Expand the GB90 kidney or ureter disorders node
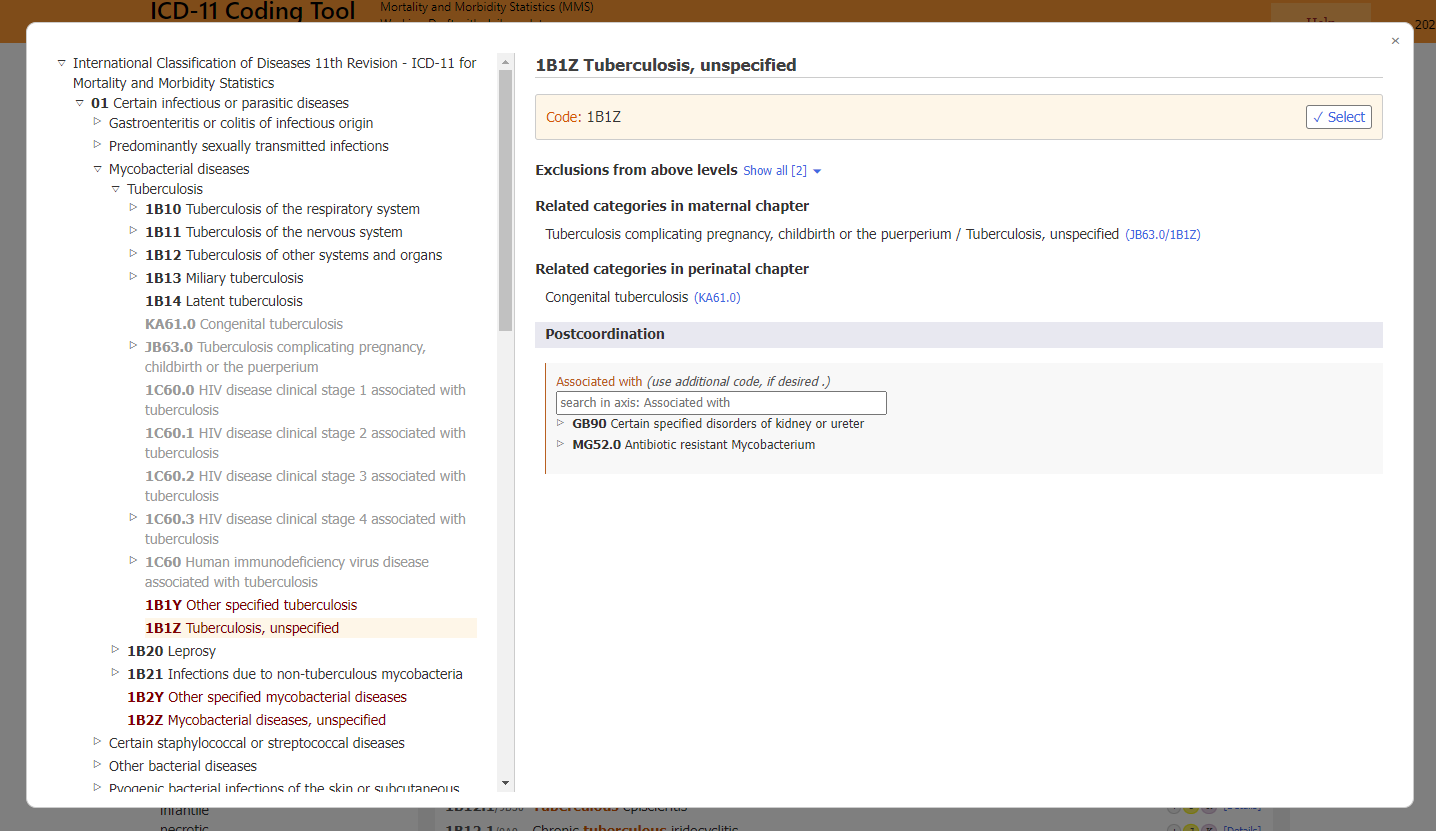 point(560,423)
